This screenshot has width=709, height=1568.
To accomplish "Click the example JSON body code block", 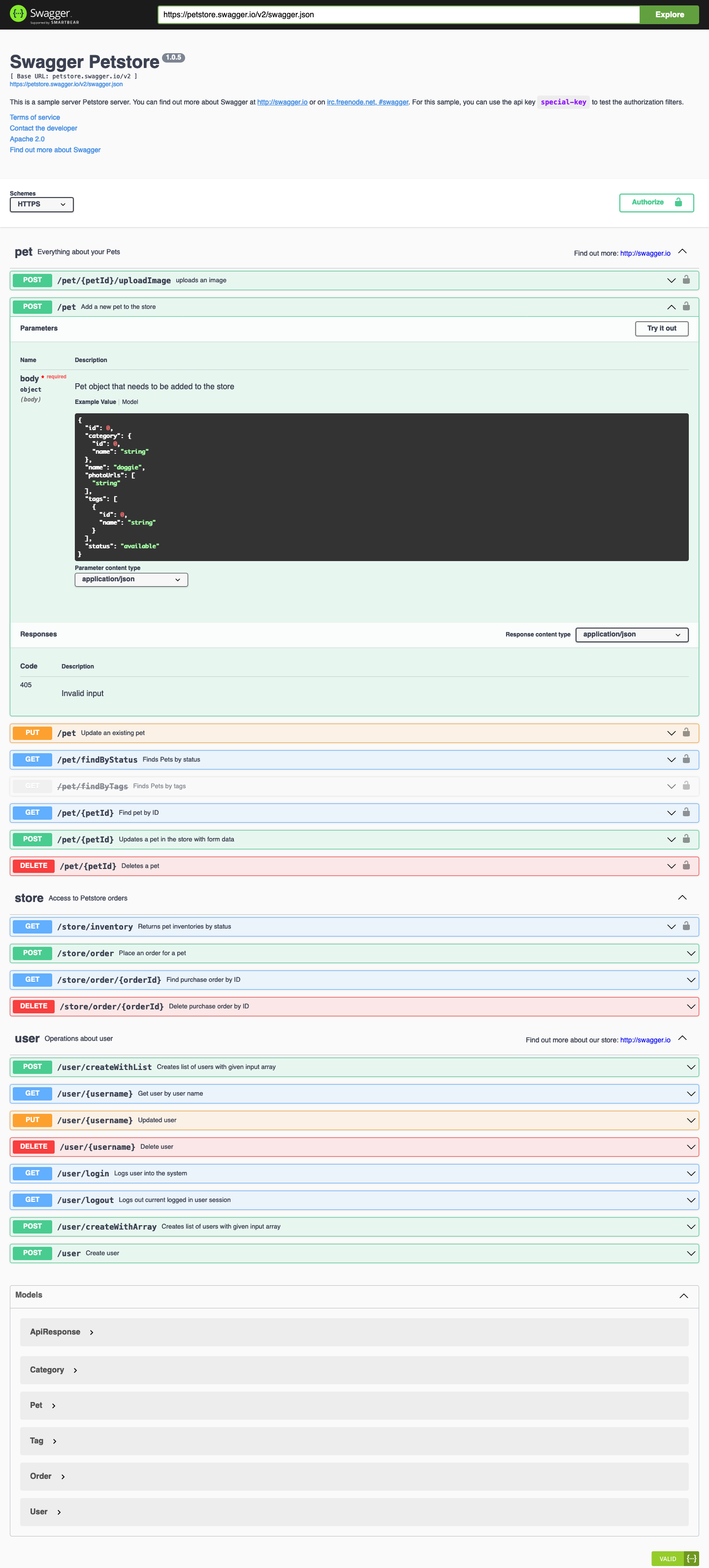I will pyautogui.click(x=382, y=487).
